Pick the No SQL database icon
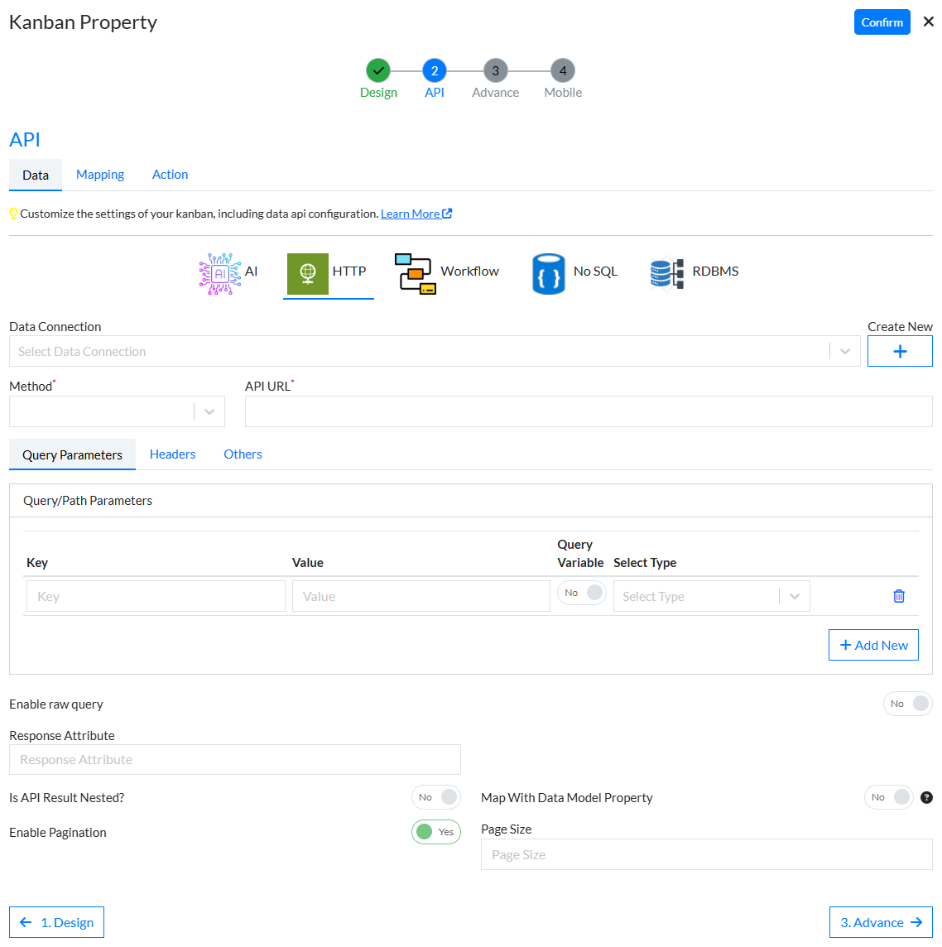942x947 pixels. tap(548, 274)
